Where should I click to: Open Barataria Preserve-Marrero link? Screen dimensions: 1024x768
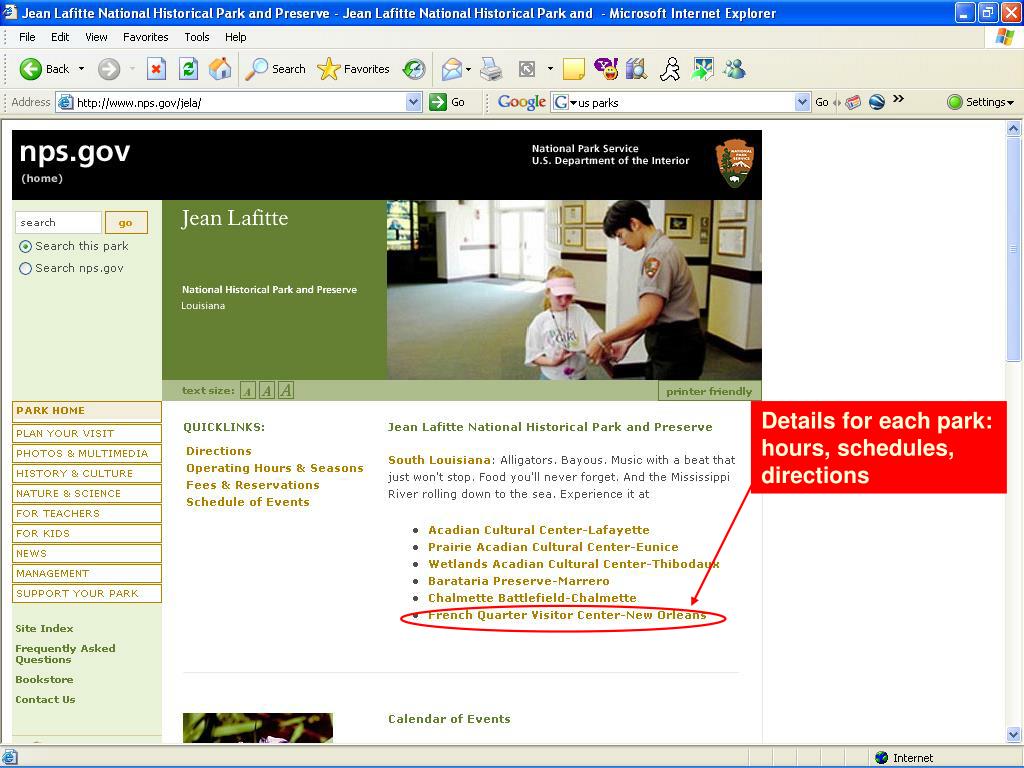click(x=519, y=581)
